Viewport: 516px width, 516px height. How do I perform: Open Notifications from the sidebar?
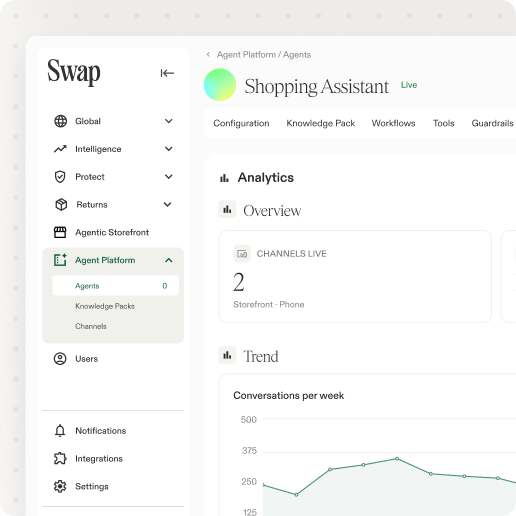pyautogui.click(x=101, y=431)
